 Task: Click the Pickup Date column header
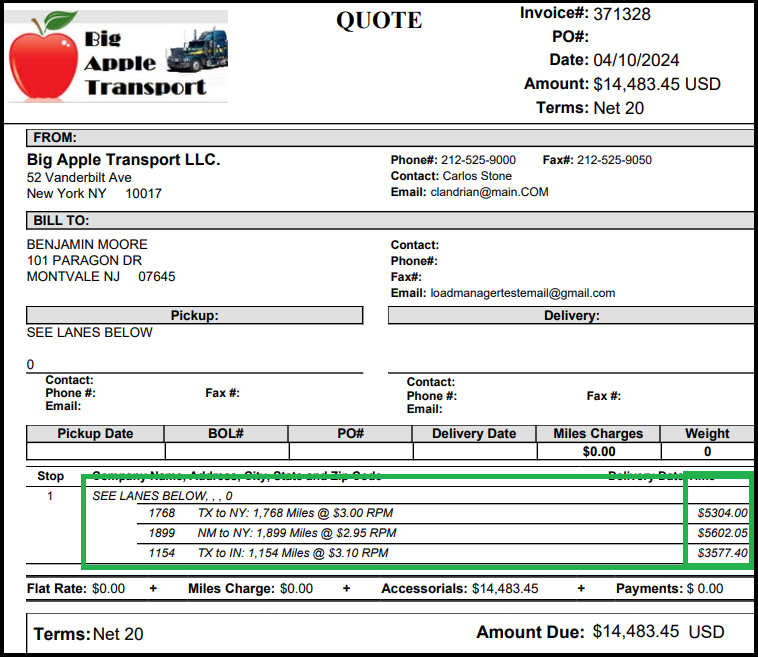click(x=95, y=434)
